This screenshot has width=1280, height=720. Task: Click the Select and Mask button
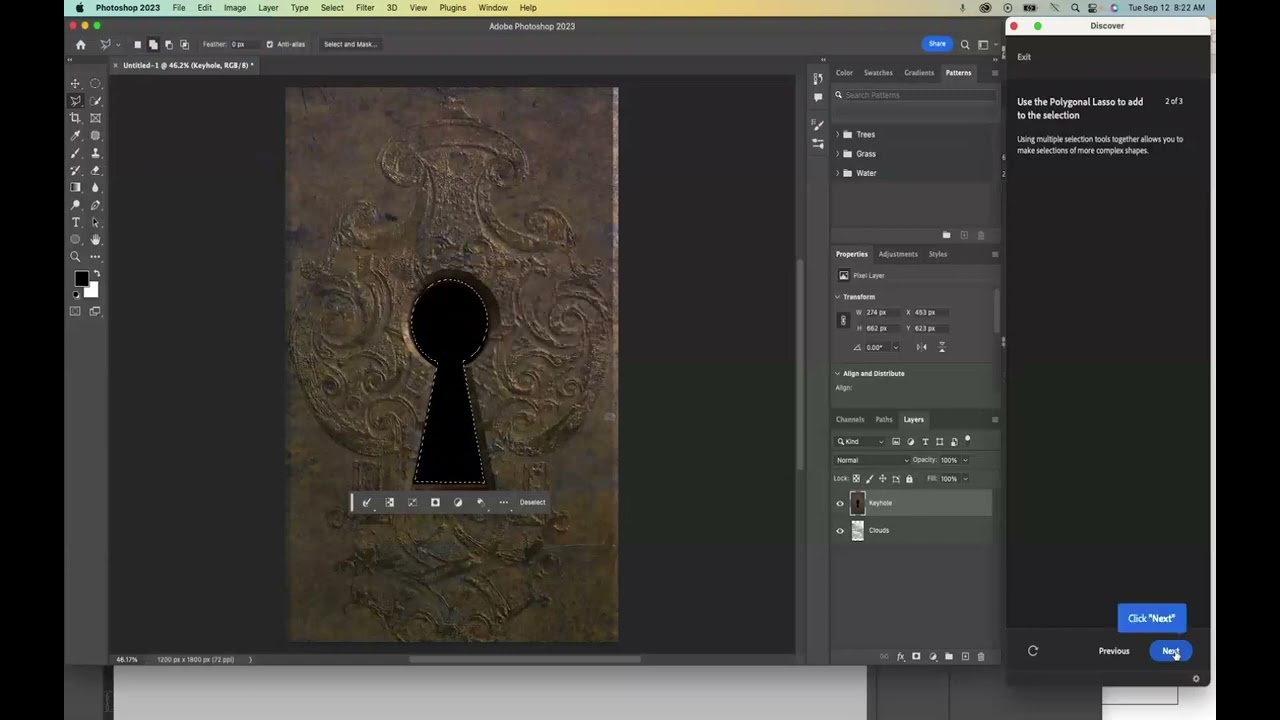pyautogui.click(x=350, y=44)
